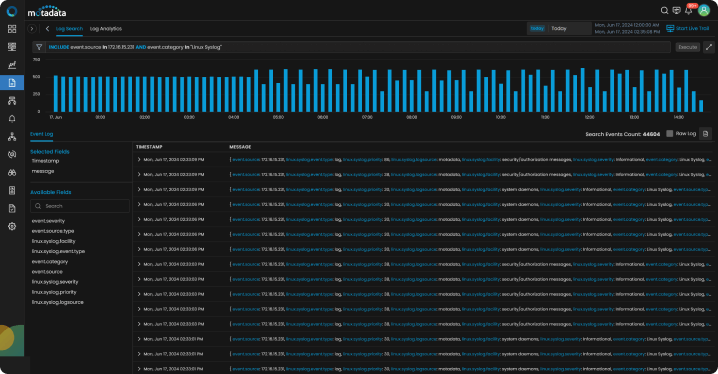Image resolution: width=718 pixels, height=374 pixels.
Task: Select the highlighted log explorer sidebar icon
Action: [x=12, y=82]
